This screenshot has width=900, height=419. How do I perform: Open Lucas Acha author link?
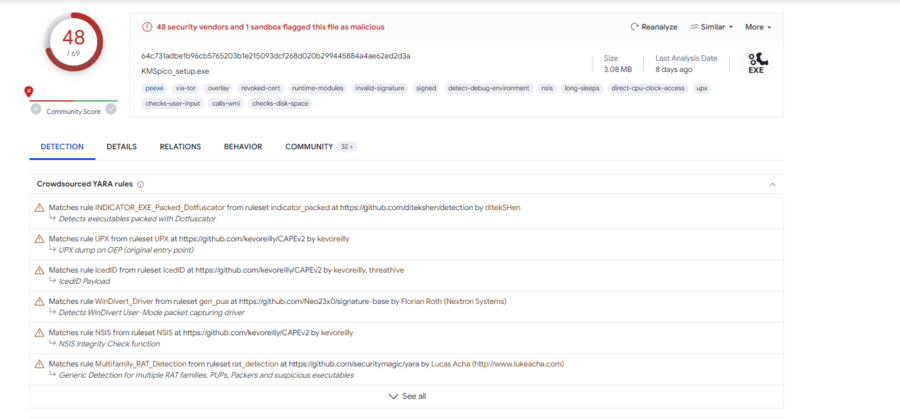click(497, 364)
